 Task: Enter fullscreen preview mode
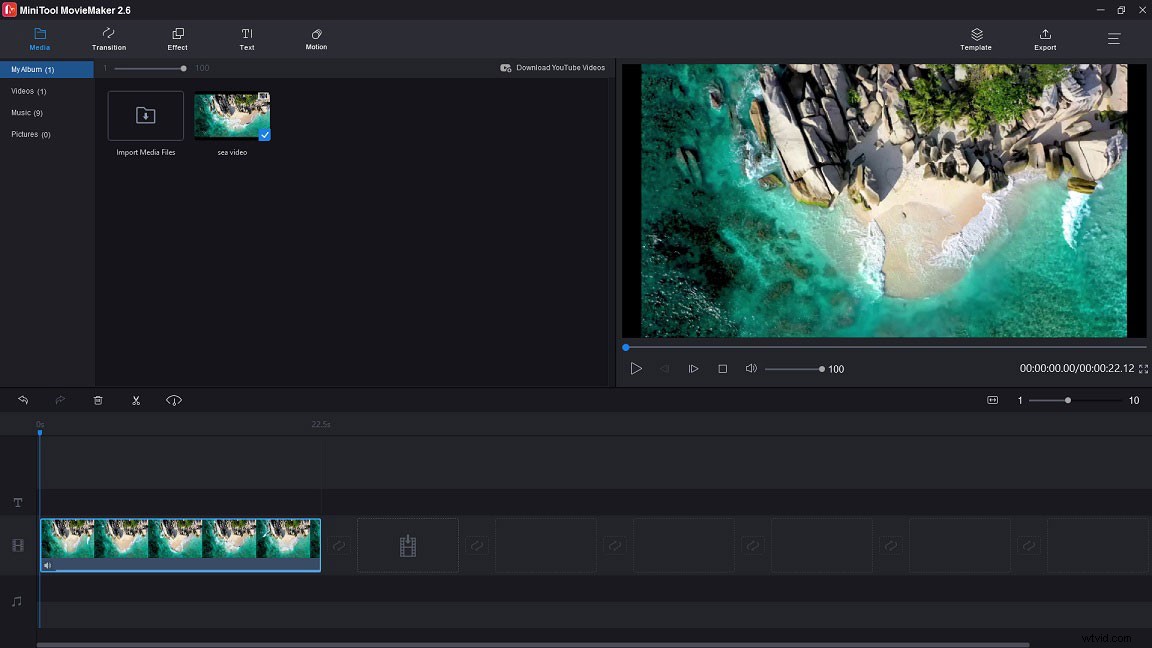1143,369
